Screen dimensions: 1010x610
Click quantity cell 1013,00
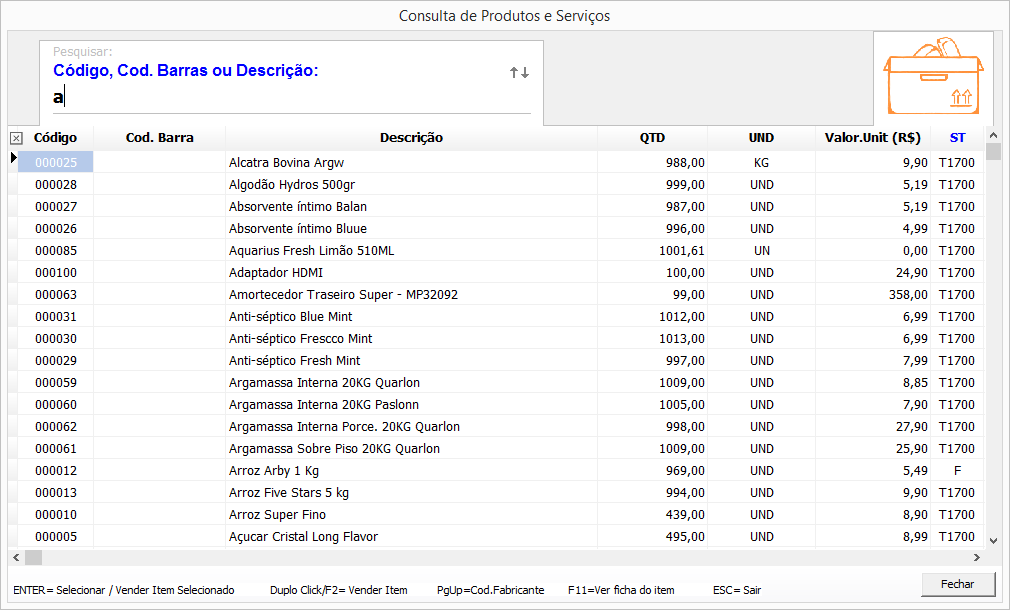point(652,338)
